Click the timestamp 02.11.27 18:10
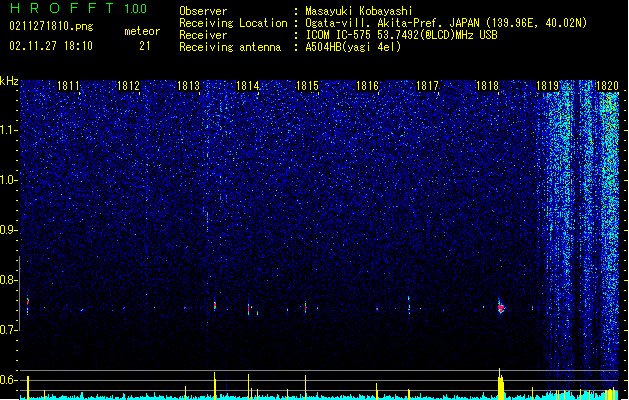 click(x=51, y=46)
